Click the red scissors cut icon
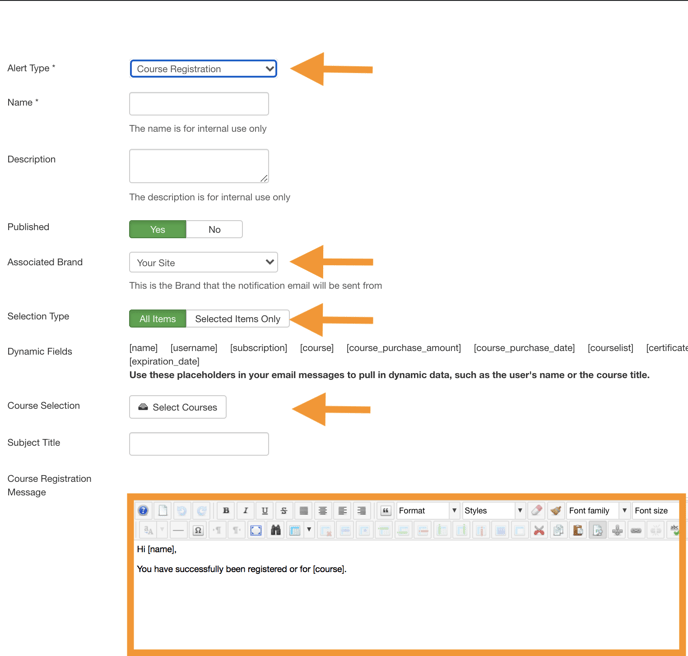 pos(539,531)
